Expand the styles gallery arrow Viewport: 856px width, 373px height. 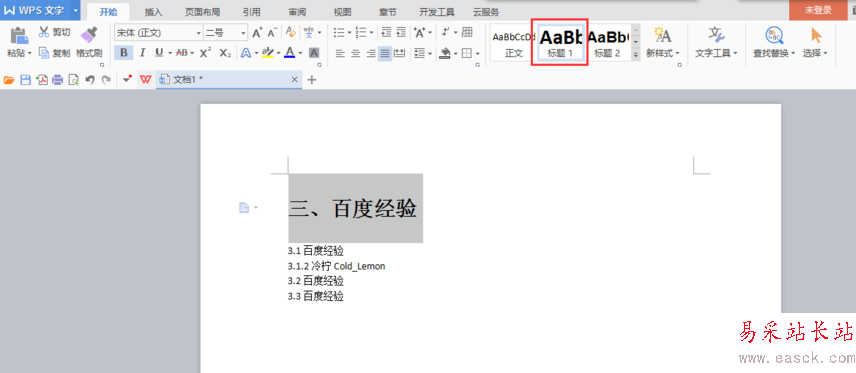(636, 55)
